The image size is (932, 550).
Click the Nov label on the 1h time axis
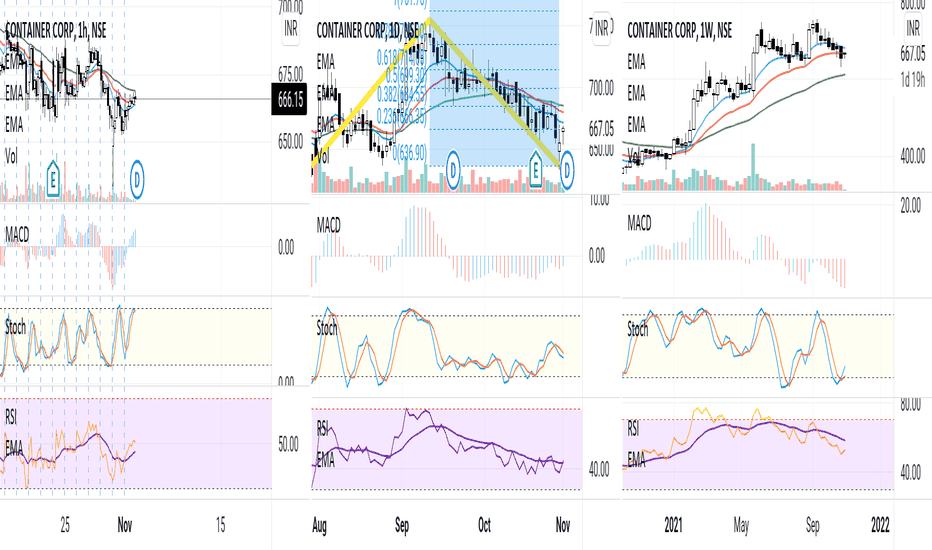125,525
